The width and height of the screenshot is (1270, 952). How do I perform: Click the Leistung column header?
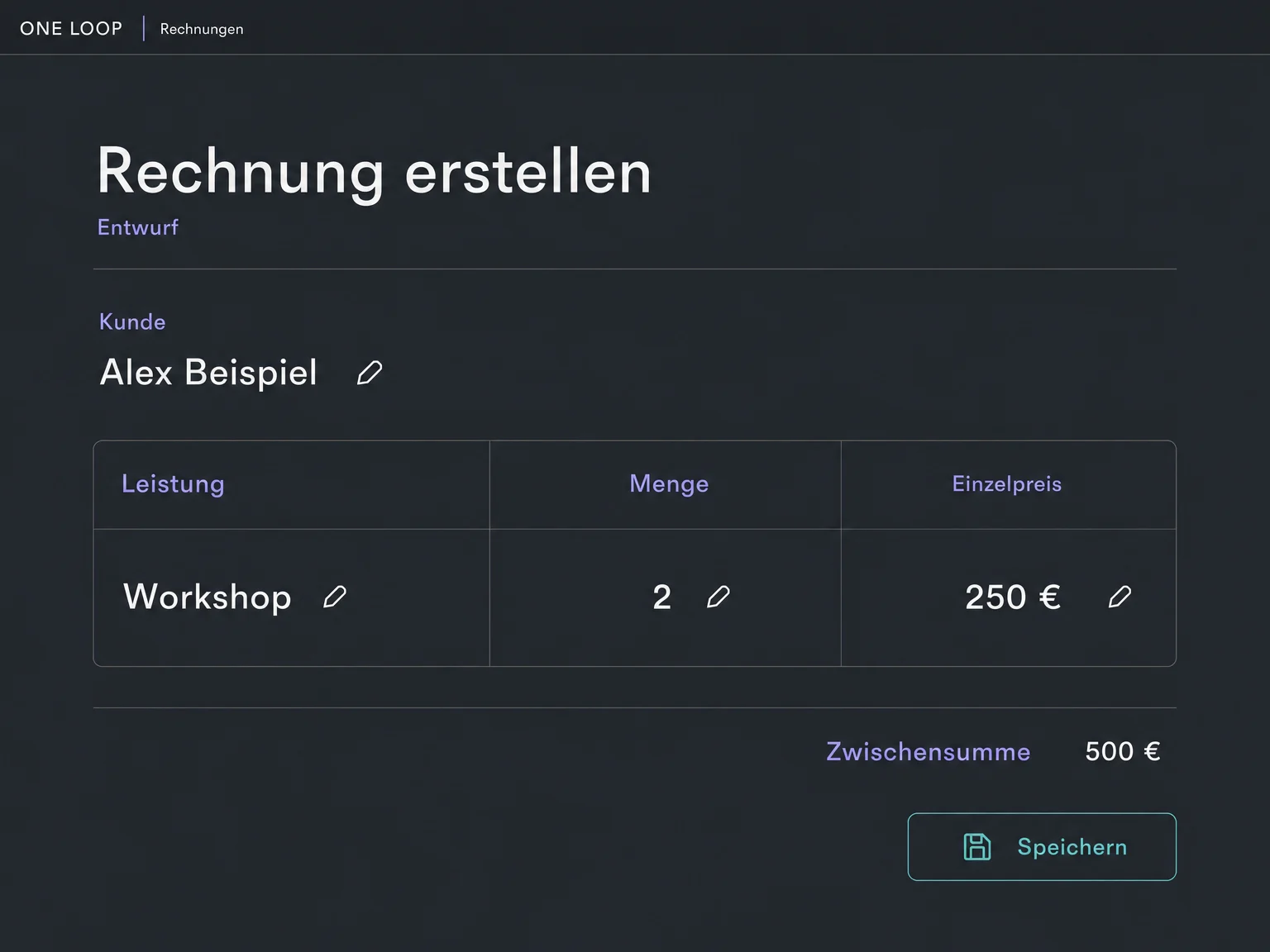click(173, 484)
